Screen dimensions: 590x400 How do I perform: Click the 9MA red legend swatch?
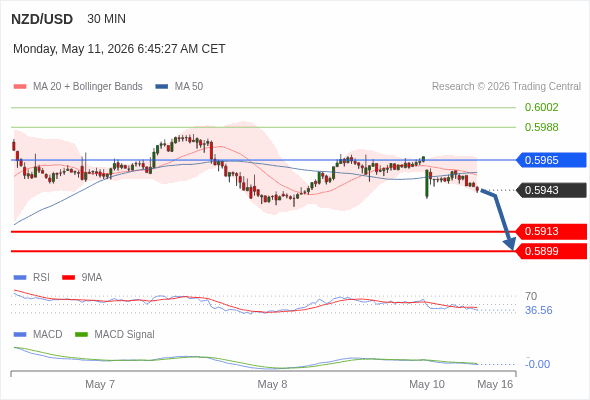(68, 278)
